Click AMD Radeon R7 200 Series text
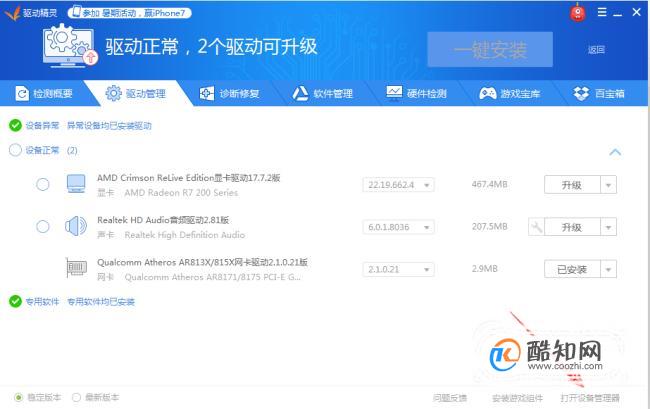 point(181,193)
